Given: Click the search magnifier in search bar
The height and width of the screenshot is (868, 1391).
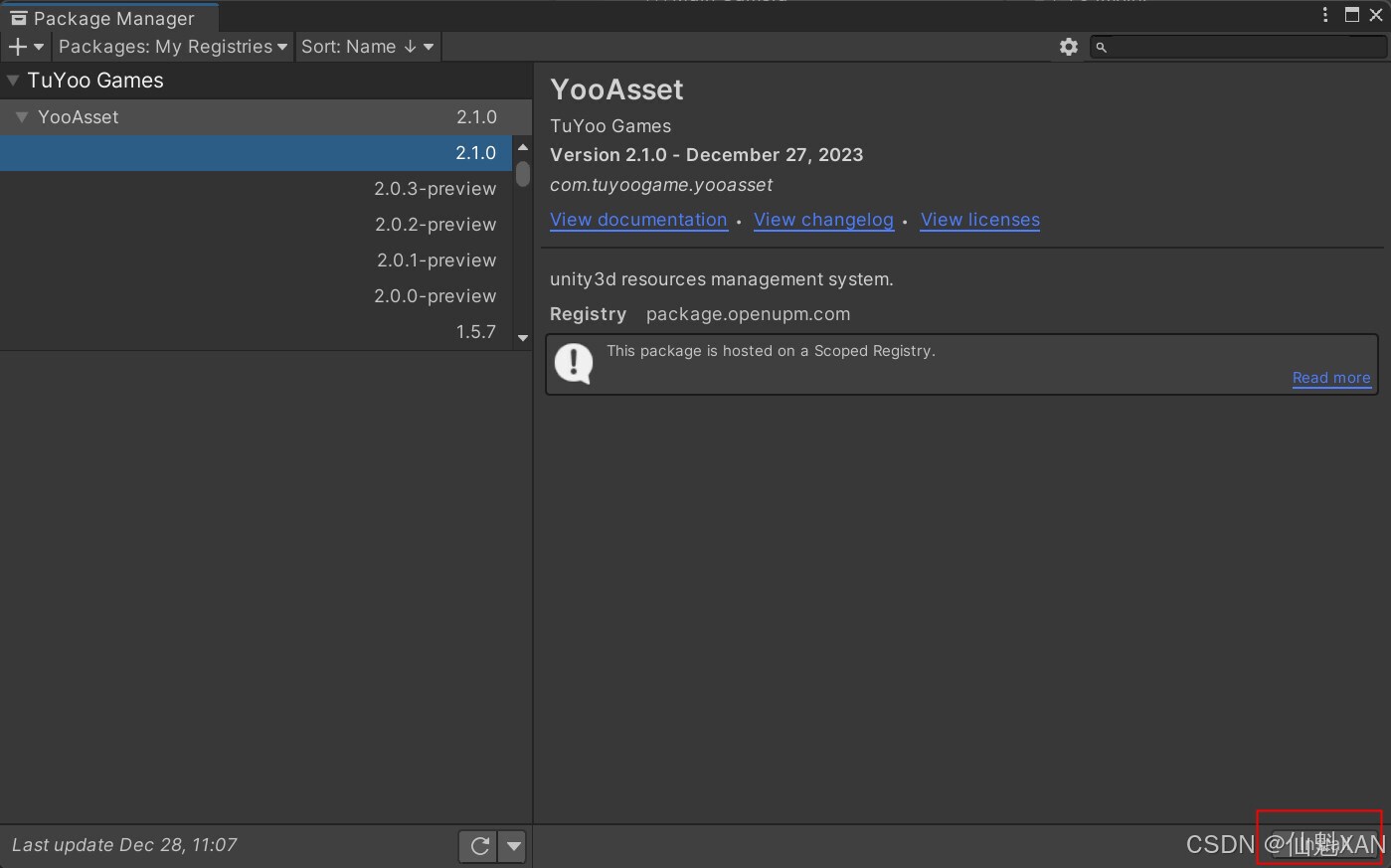Looking at the screenshot, I should click(1102, 46).
